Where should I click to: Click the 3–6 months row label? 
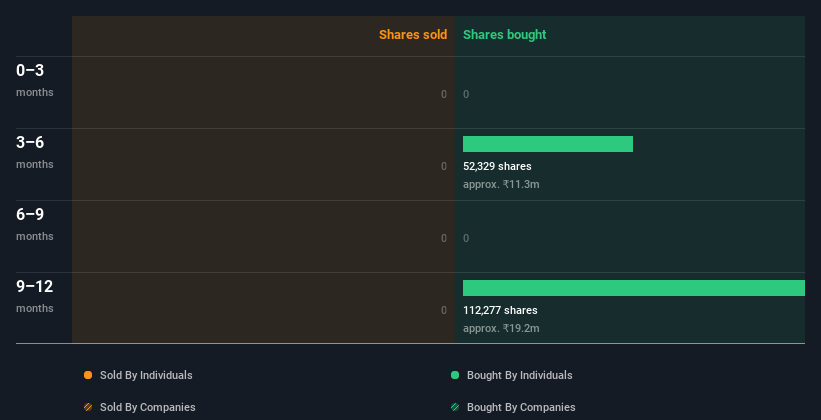pyautogui.click(x=35, y=152)
